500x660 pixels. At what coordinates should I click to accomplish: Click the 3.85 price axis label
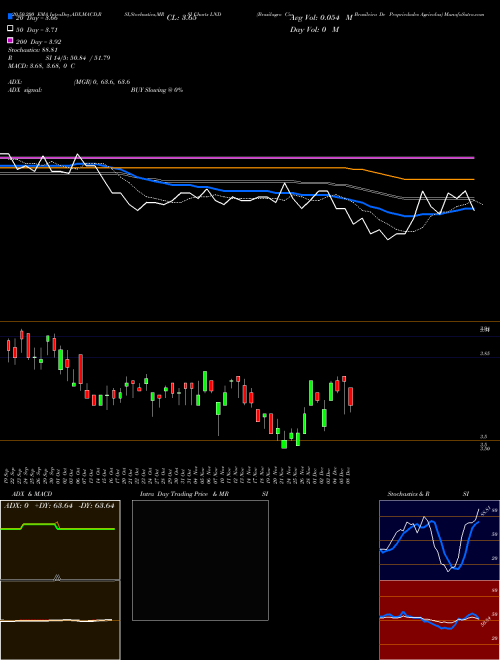coord(484,354)
